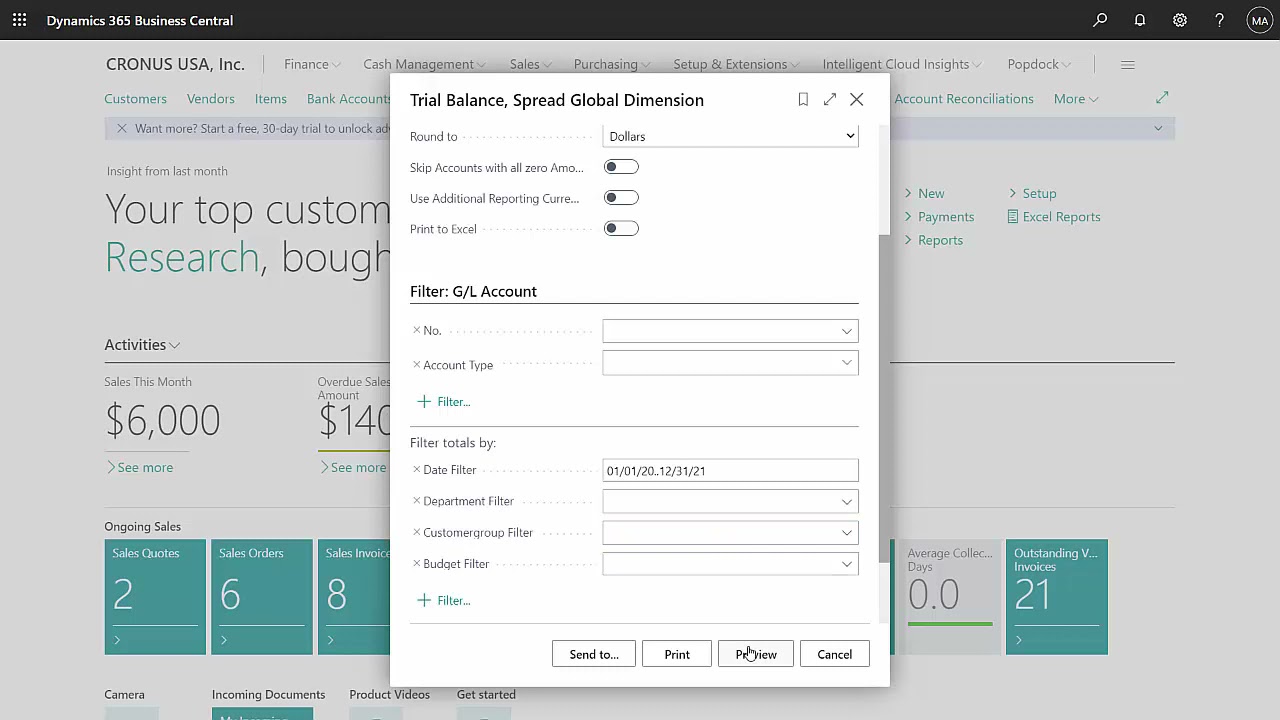1280x720 pixels.
Task: Open the Sales menu
Action: tap(530, 64)
